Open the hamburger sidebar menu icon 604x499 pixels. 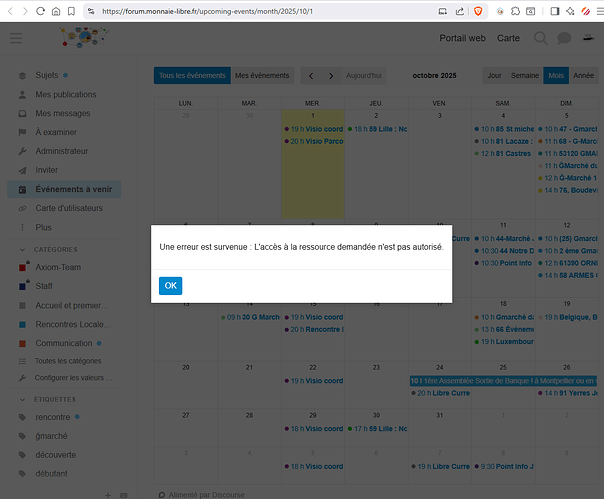tap(16, 38)
